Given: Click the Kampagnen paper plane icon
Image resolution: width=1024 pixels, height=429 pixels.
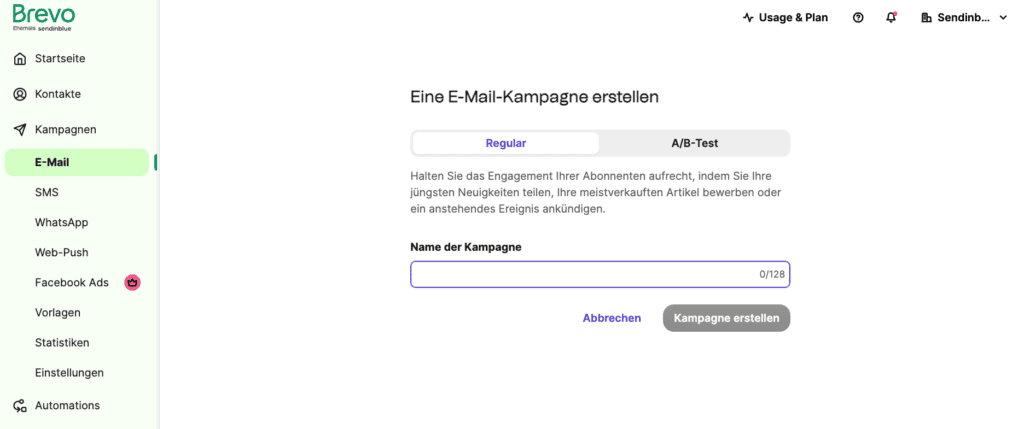Looking at the screenshot, I should coord(20,129).
